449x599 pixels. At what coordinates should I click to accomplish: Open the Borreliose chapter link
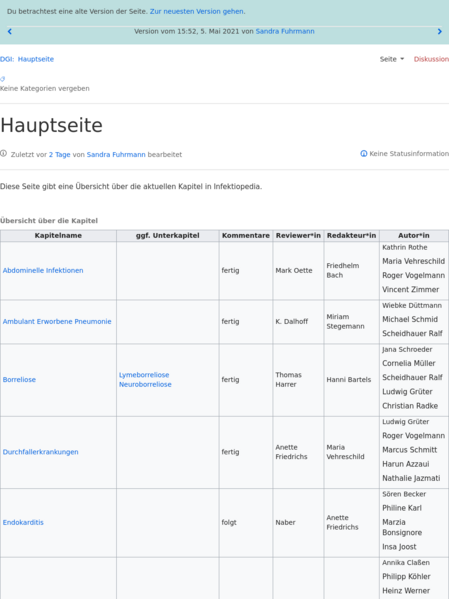(19, 380)
